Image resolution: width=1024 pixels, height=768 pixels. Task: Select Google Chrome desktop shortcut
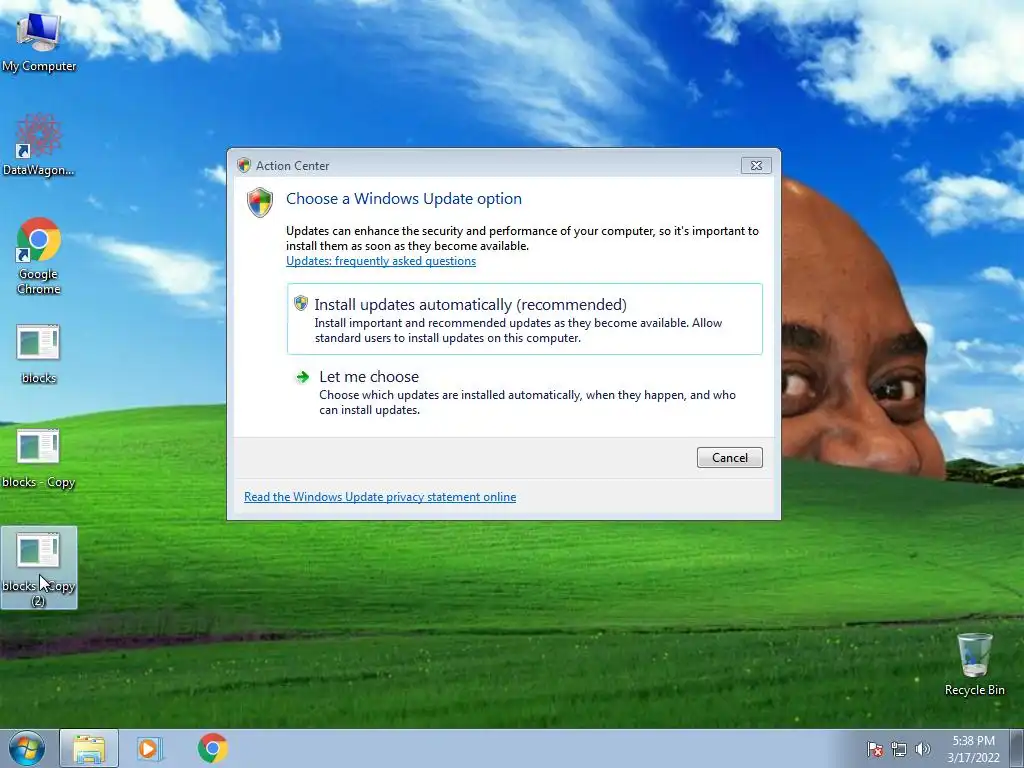tap(39, 255)
